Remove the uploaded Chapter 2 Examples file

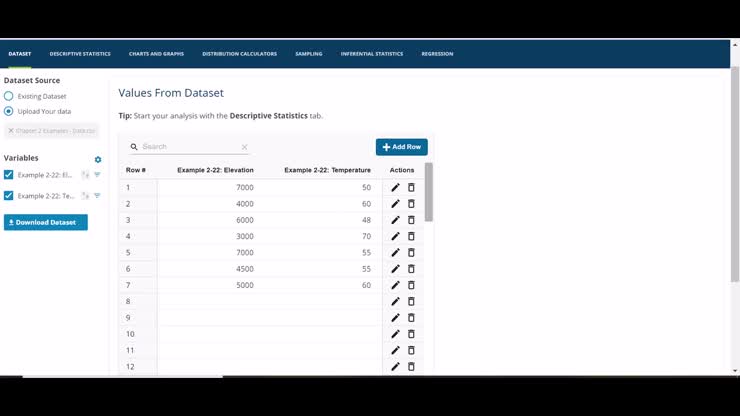[11, 130]
